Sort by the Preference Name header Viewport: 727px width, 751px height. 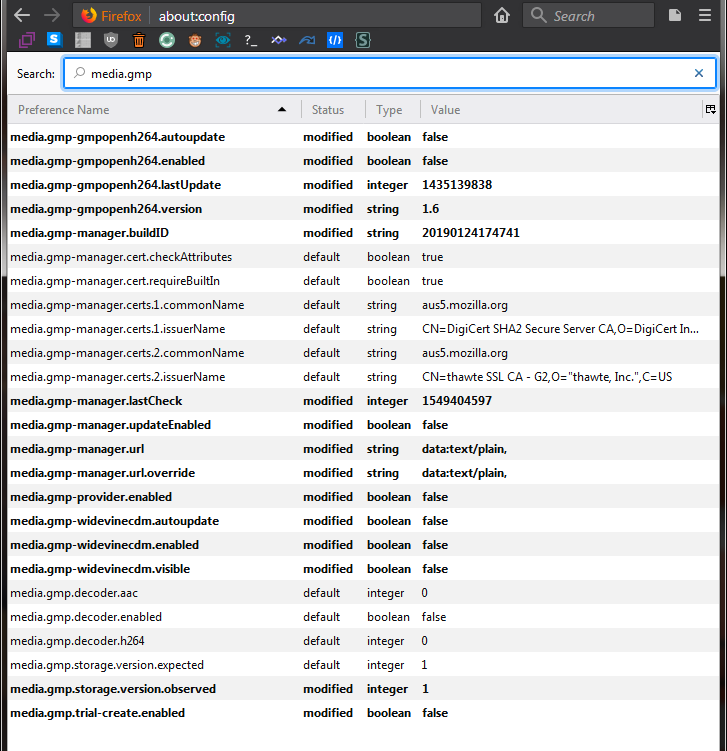64,110
